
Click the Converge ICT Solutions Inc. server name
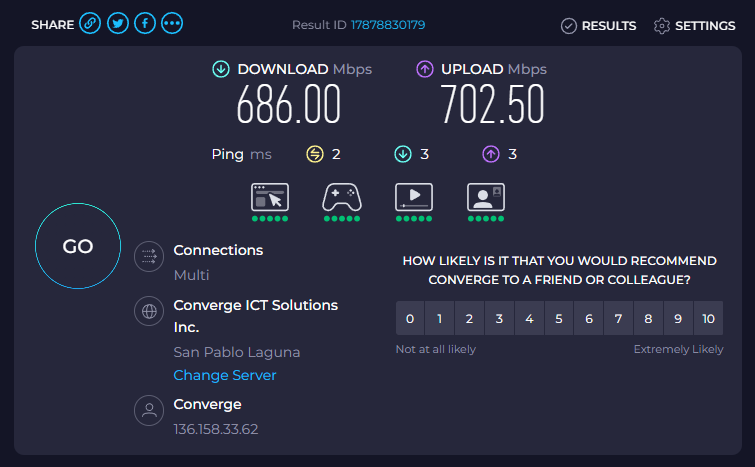(x=256, y=316)
